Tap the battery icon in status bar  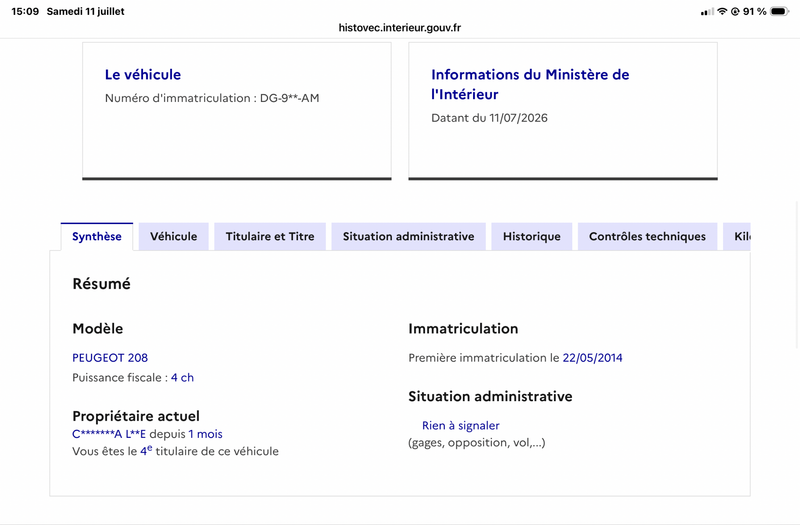pos(780,11)
